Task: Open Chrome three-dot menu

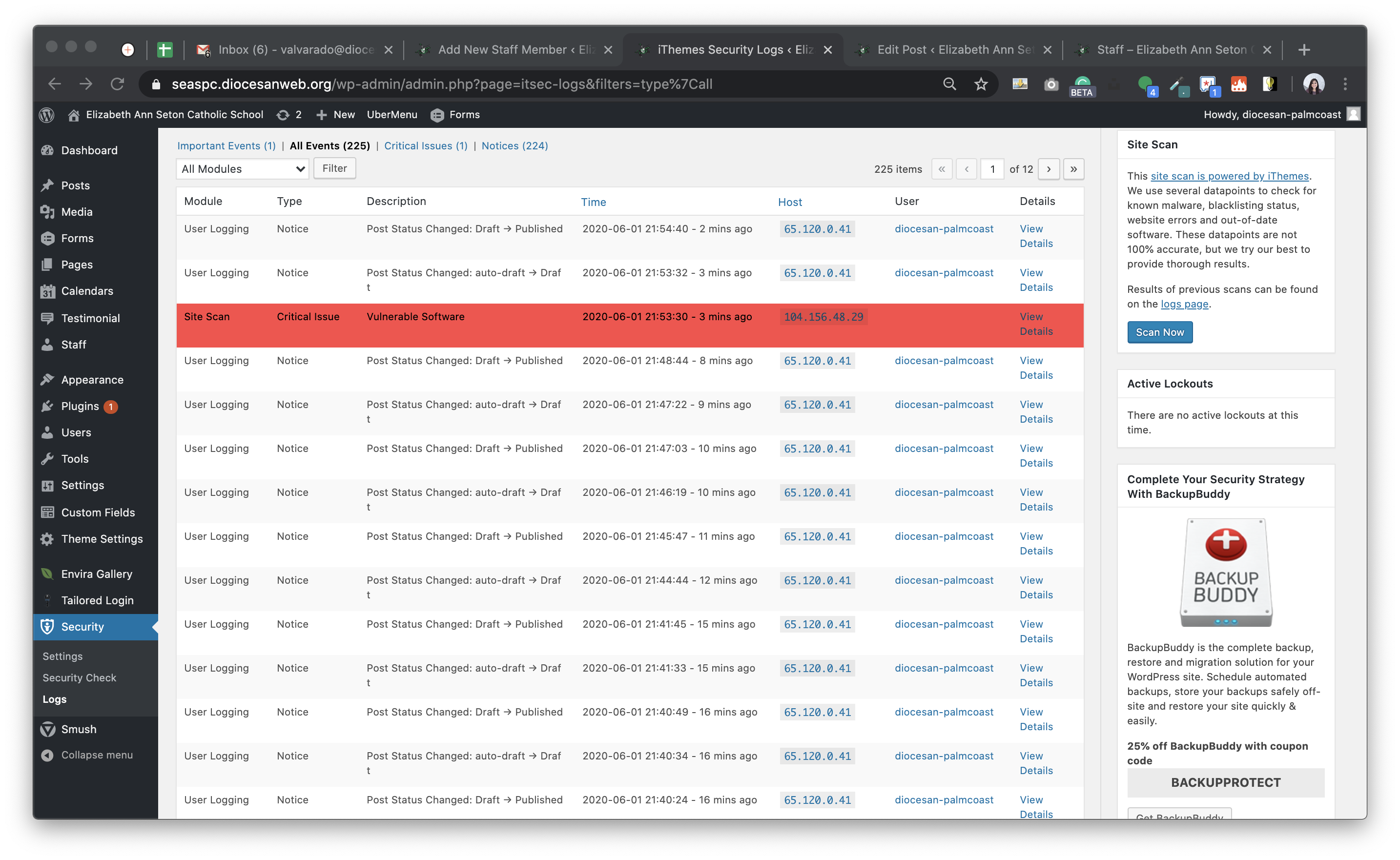Action: (x=1345, y=84)
